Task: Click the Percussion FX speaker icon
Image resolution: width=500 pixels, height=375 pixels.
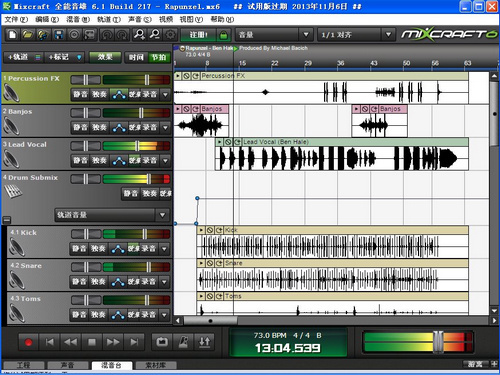Action: point(11,93)
